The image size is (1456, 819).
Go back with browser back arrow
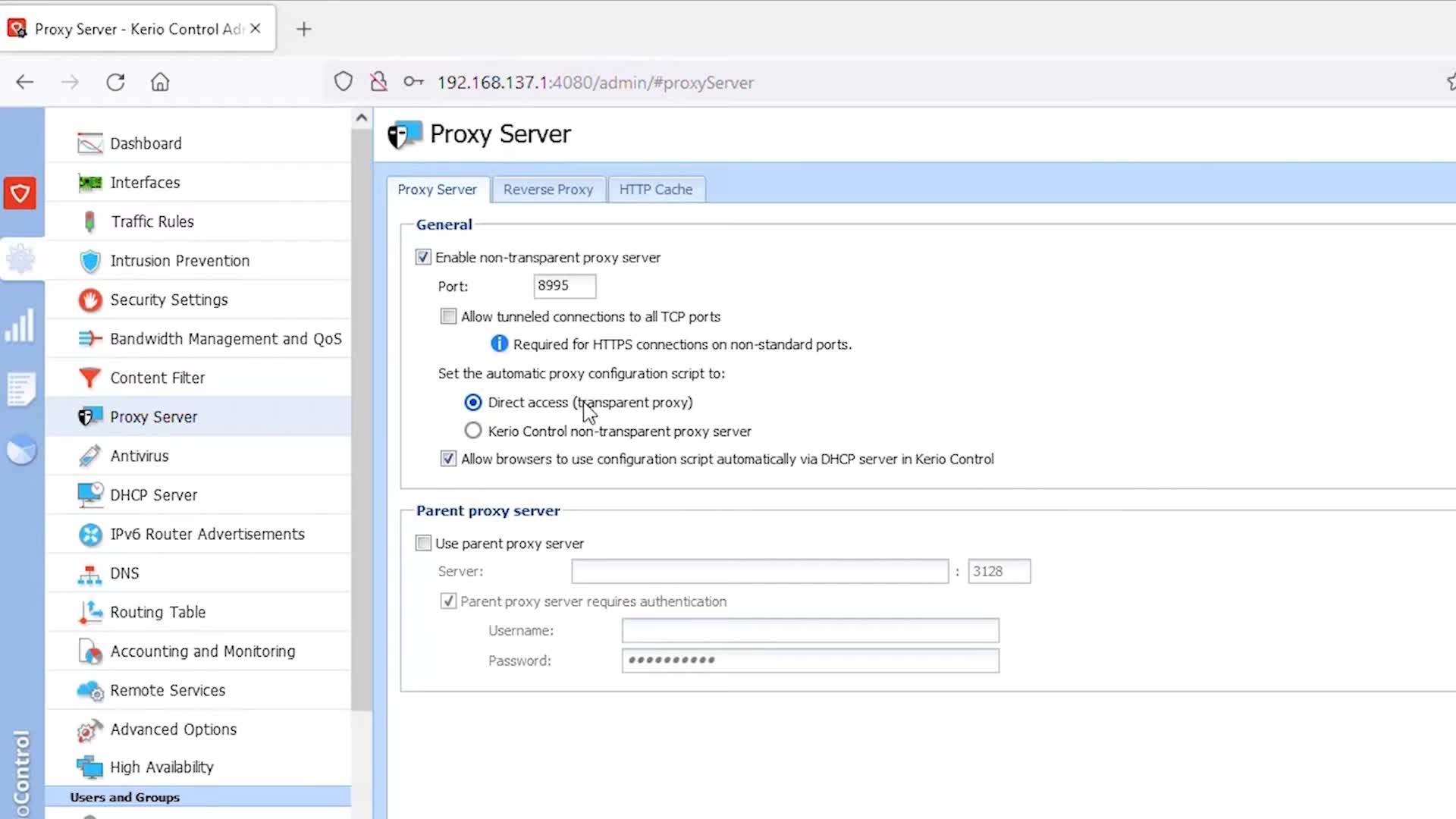[25, 82]
